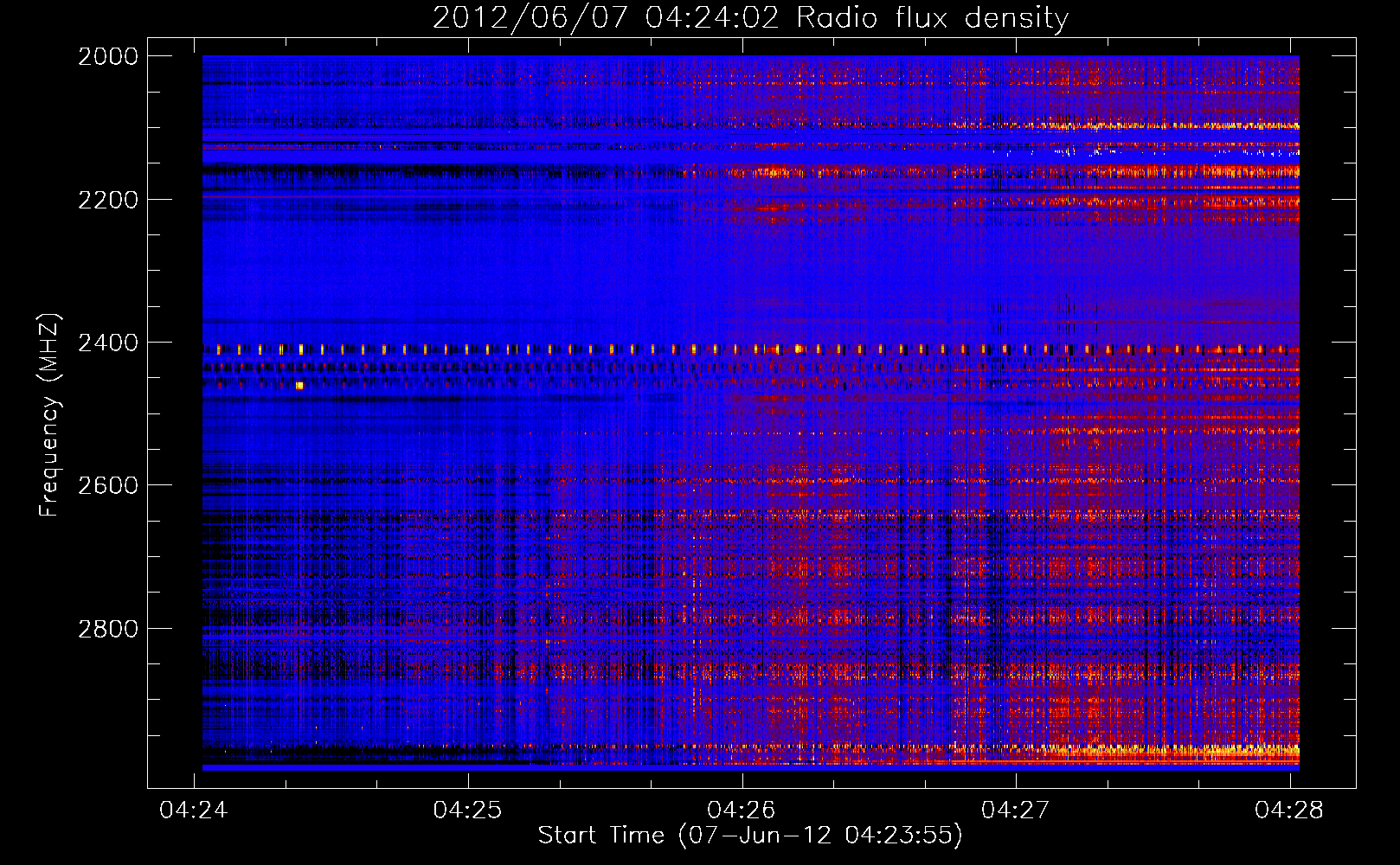Click the 2800 frequency tick label
The height and width of the screenshot is (865, 1400).
pyautogui.click(x=108, y=628)
